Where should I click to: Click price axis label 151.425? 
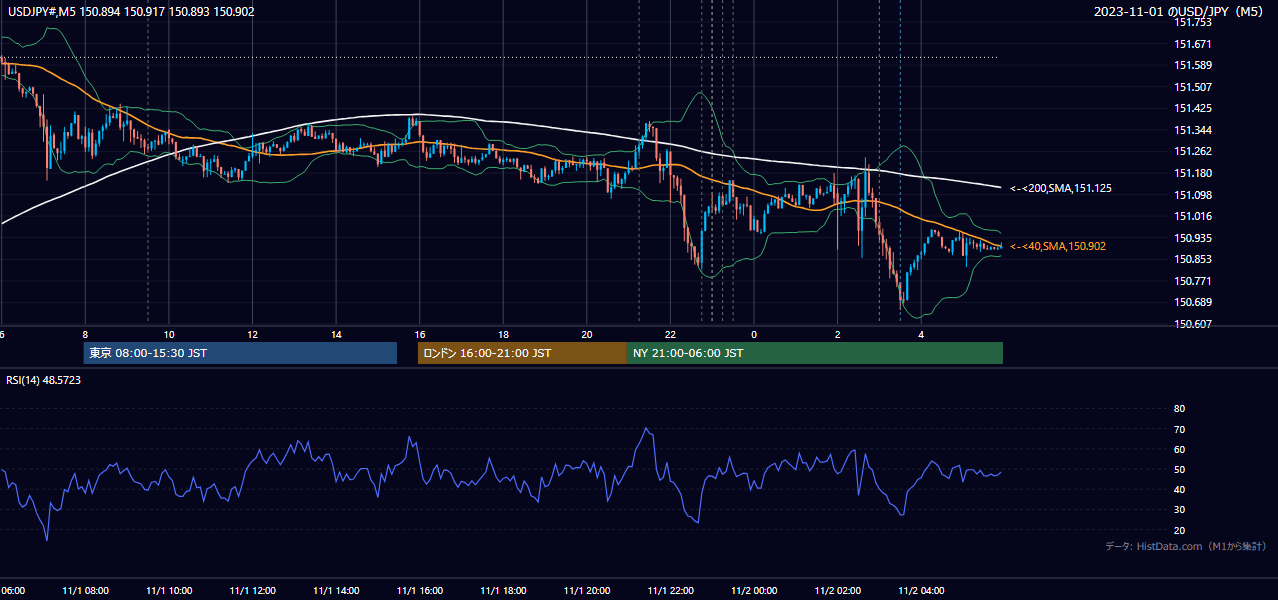pyautogui.click(x=1193, y=109)
